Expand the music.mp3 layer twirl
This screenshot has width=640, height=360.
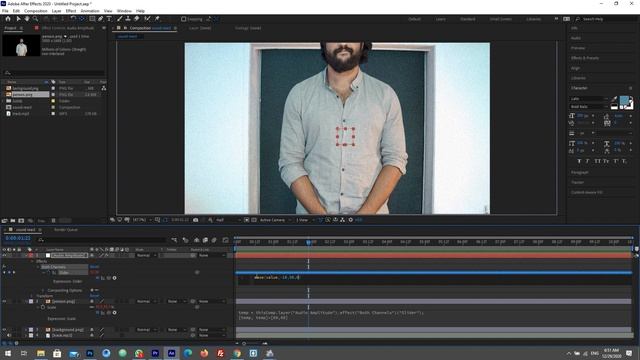pos(26,336)
